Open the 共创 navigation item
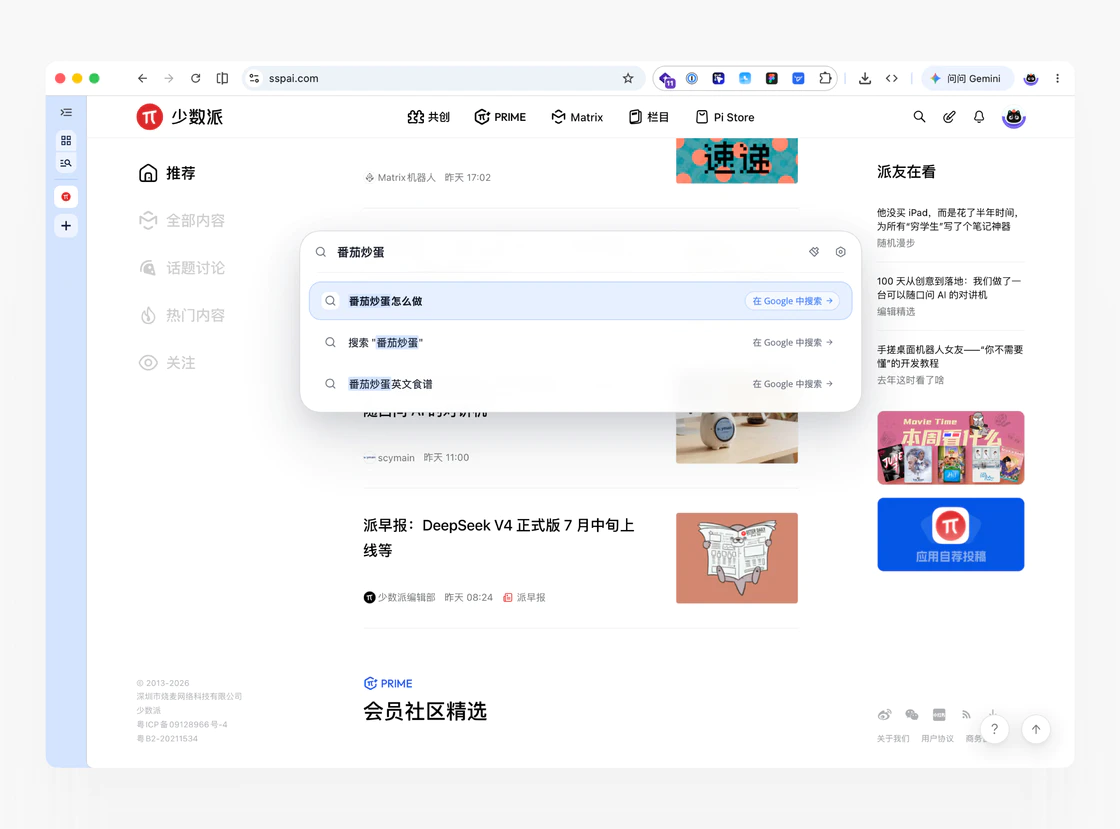The image size is (1120, 829). point(429,117)
